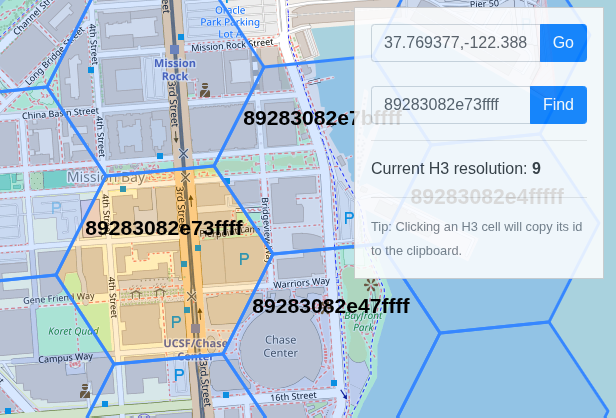Image resolution: width=616 pixels, height=418 pixels.
Task: Copy H3 cell 89283082e47ffff by clicking it
Action: point(330,306)
